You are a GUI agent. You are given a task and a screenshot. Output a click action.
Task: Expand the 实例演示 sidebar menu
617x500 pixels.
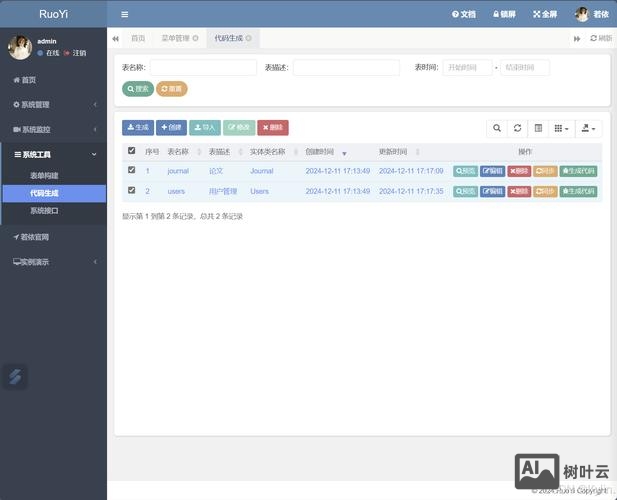(53, 262)
